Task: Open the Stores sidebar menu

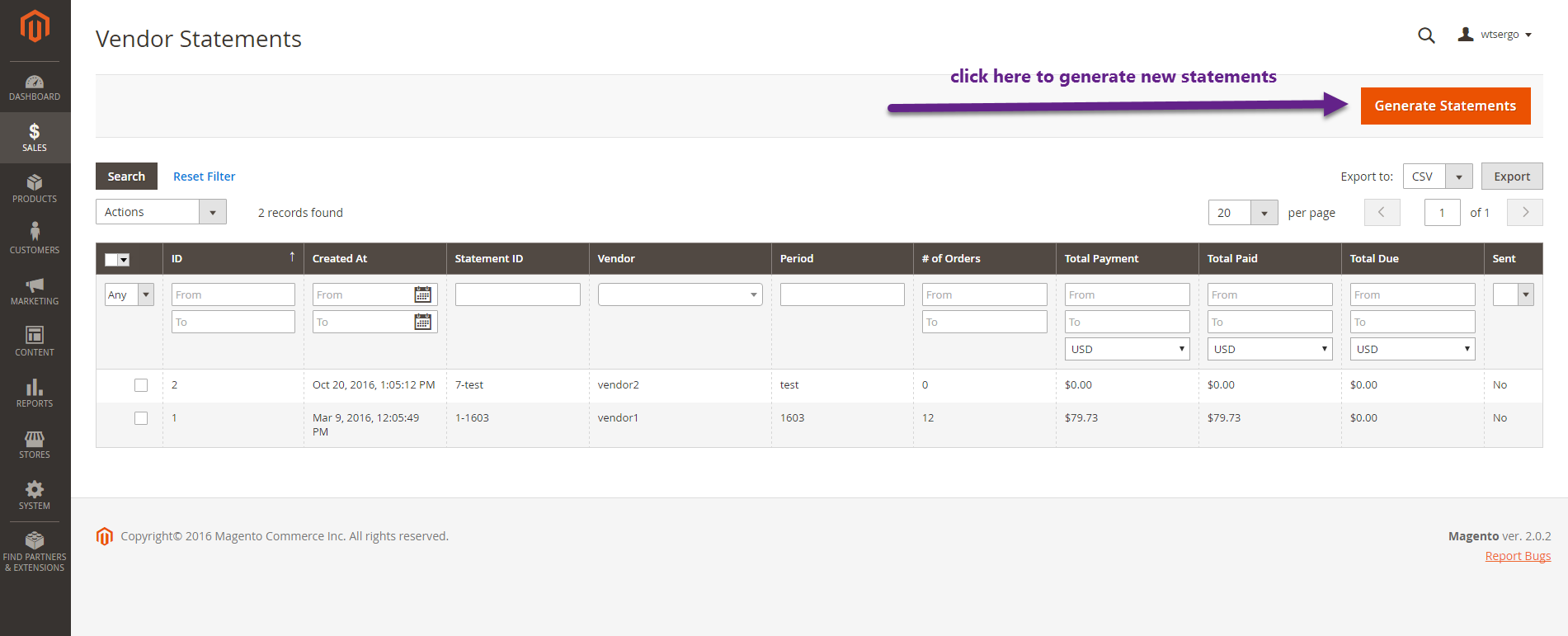Action: pyautogui.click(x=35, y=445)
